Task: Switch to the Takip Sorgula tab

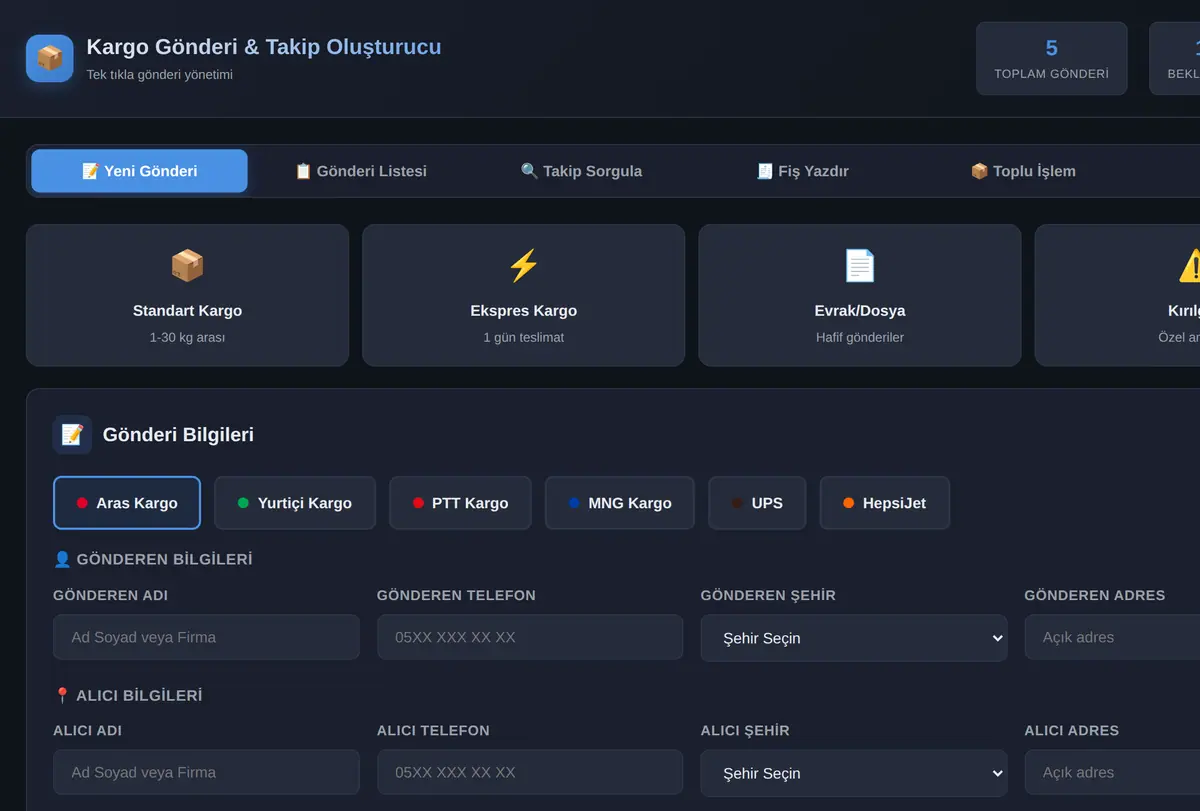Action: [x=582, y=171]
